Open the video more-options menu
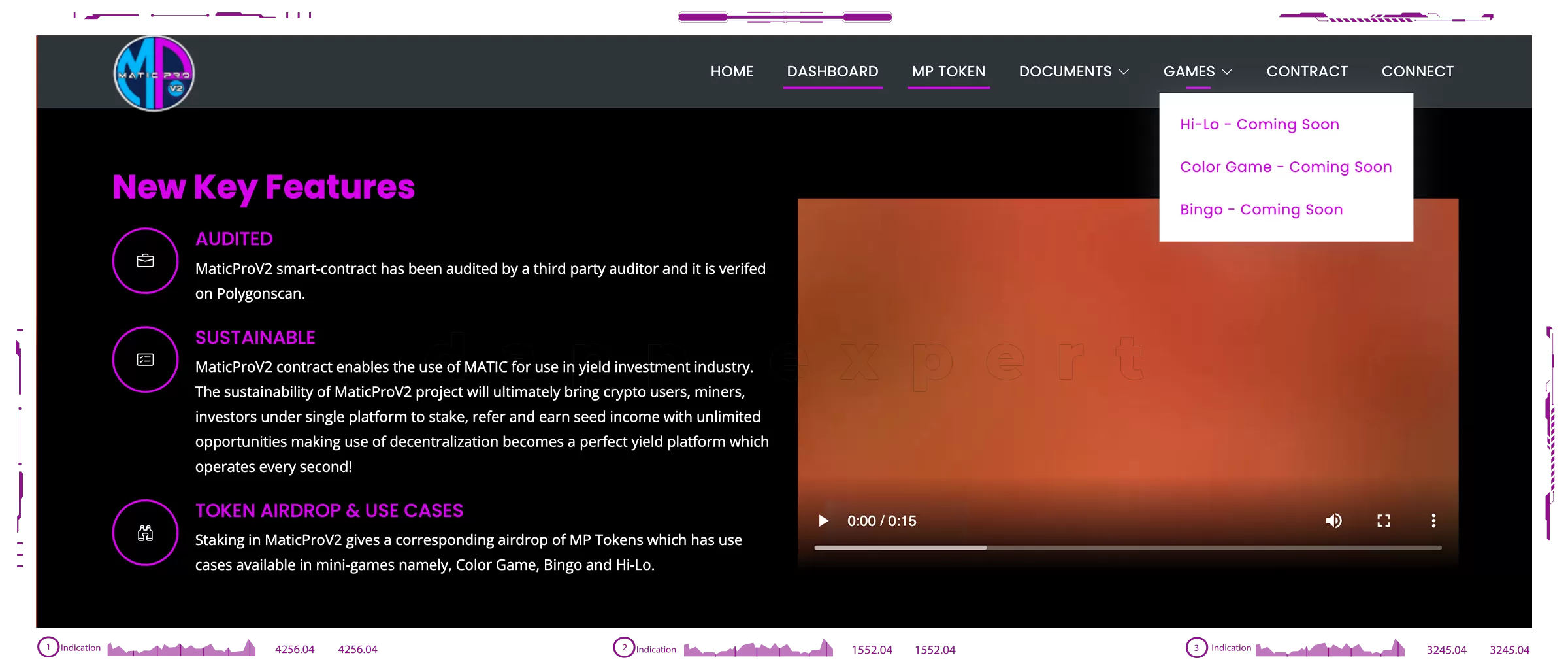Viewport: 1568px width, 664px height. (x=1433, y=521)
